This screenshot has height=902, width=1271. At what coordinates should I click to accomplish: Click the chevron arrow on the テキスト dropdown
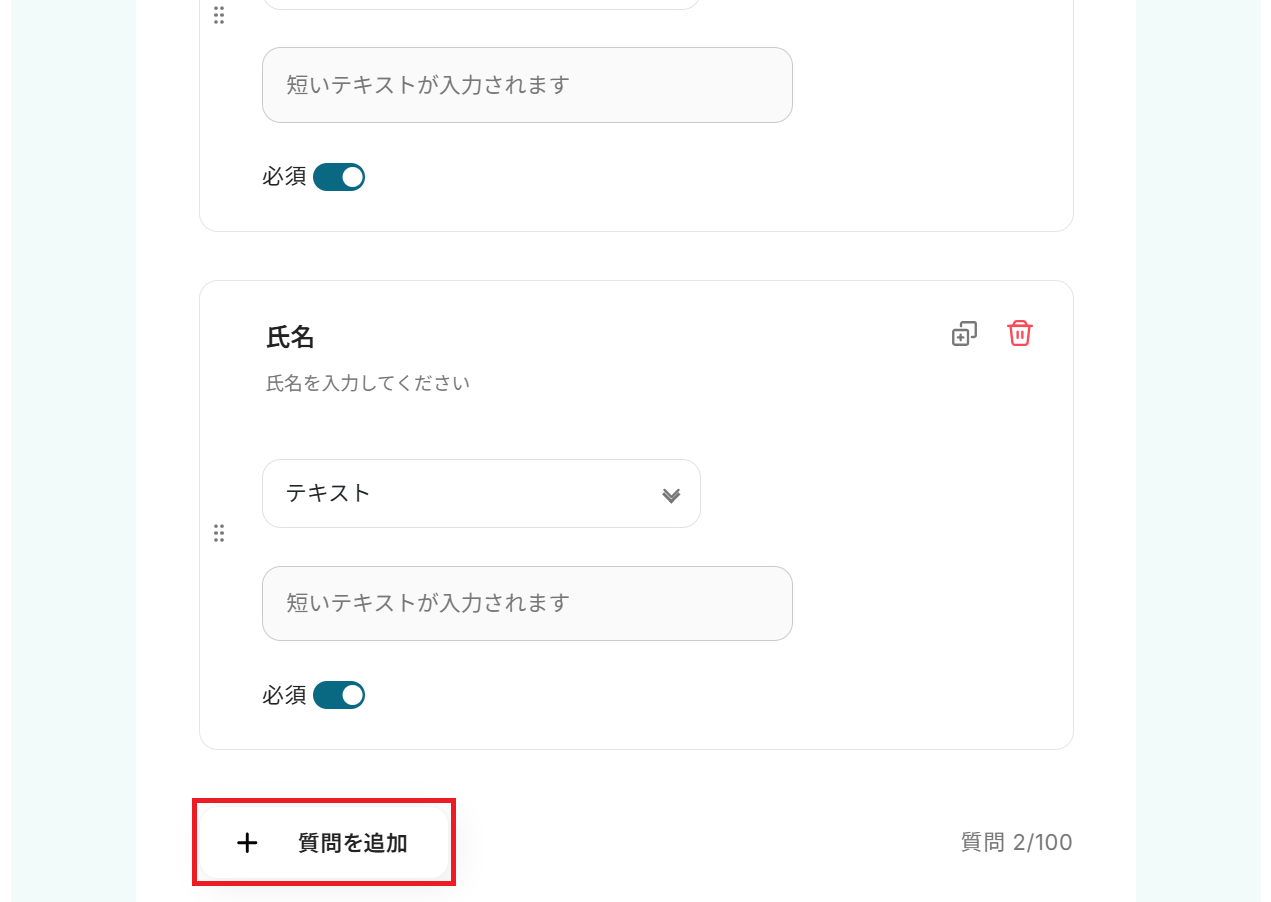(671, 495)
